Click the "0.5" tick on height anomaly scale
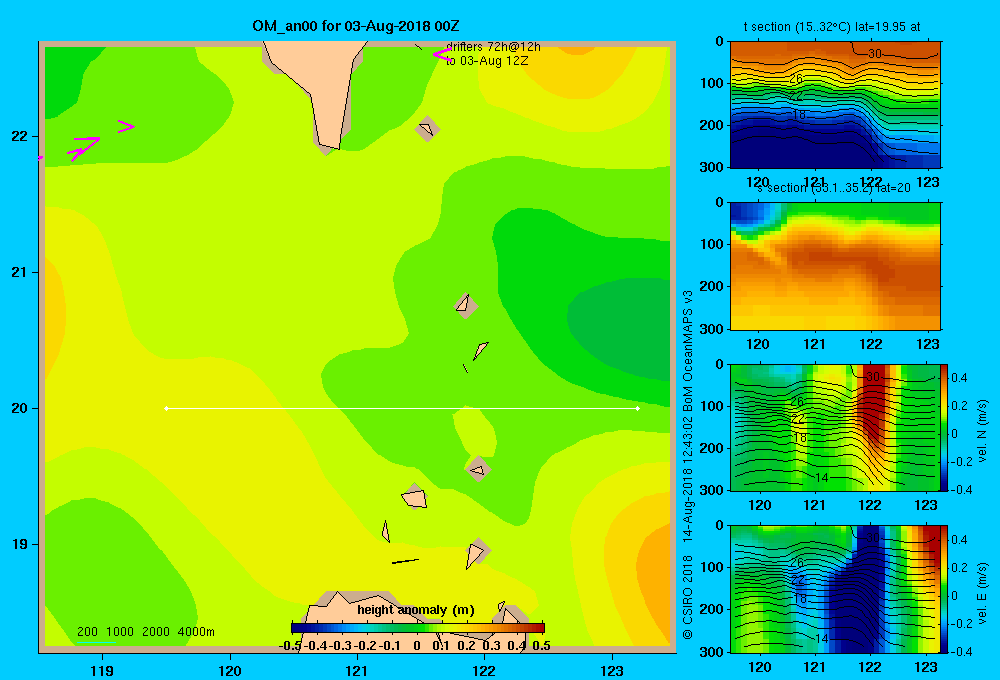 (x=541, y=646)
